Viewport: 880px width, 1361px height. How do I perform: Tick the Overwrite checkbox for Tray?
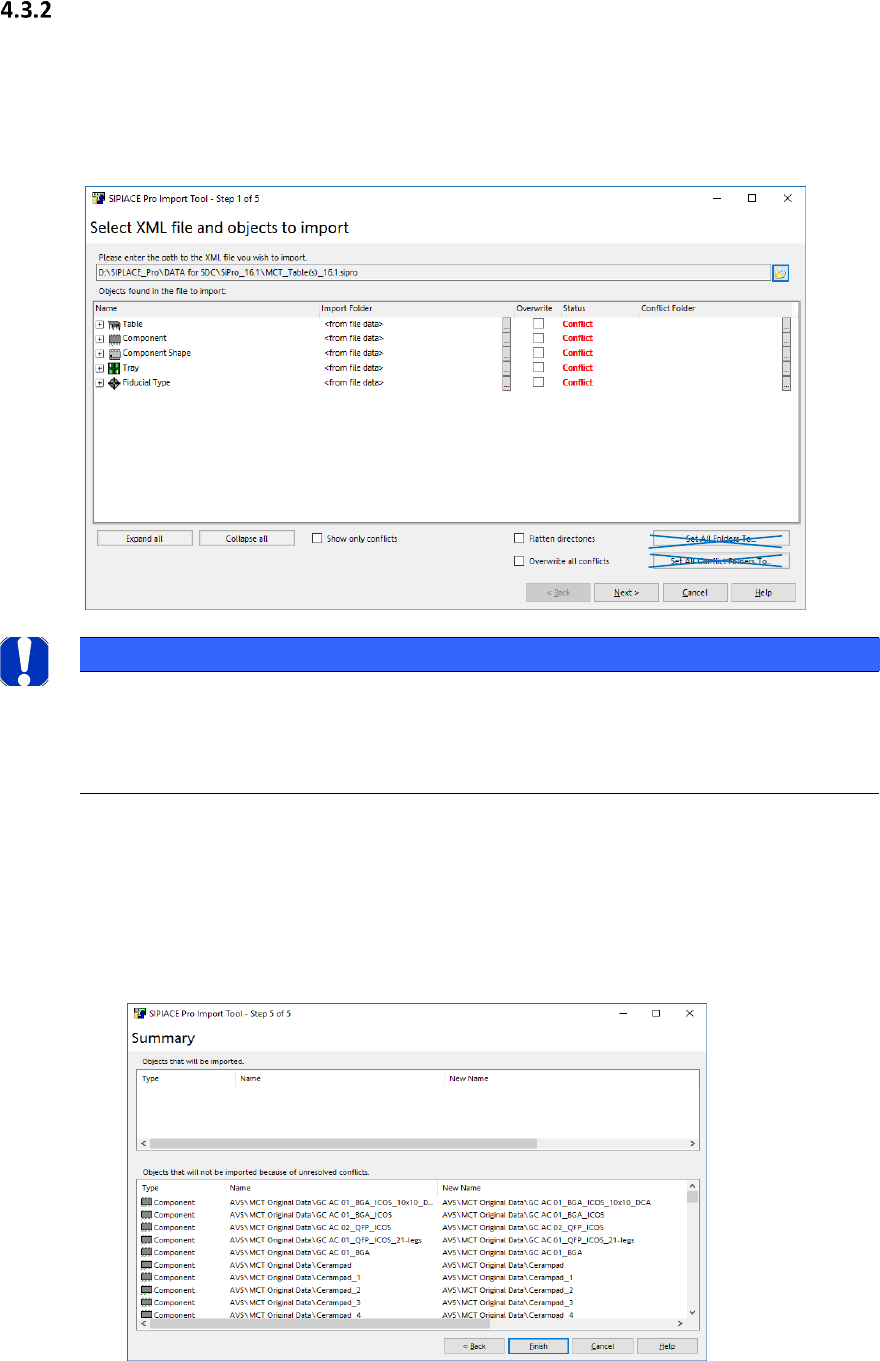click(539, 368)
